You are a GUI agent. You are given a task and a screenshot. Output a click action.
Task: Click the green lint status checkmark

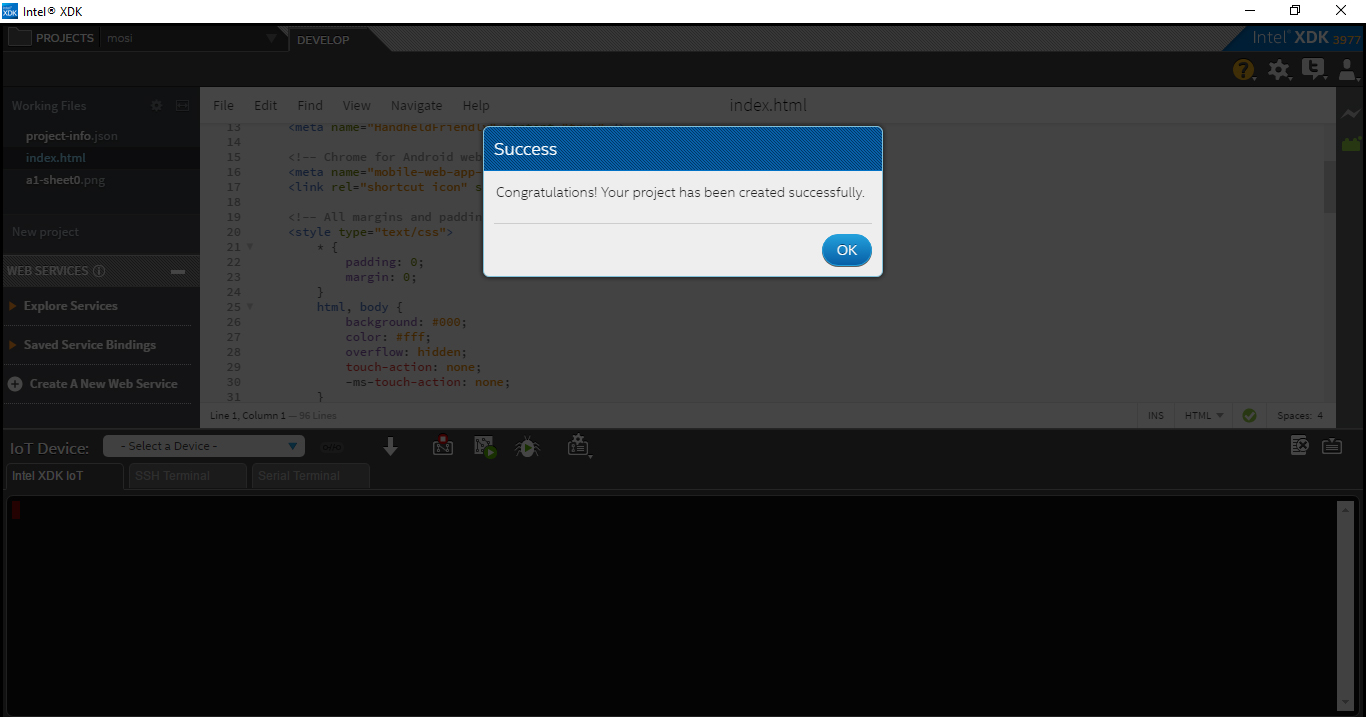pyautogui.click(x=1249, y=415)
